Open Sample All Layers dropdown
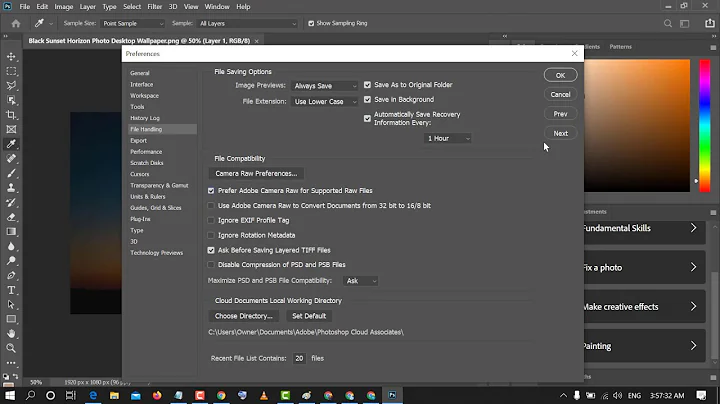 click(x=248, y=23)
